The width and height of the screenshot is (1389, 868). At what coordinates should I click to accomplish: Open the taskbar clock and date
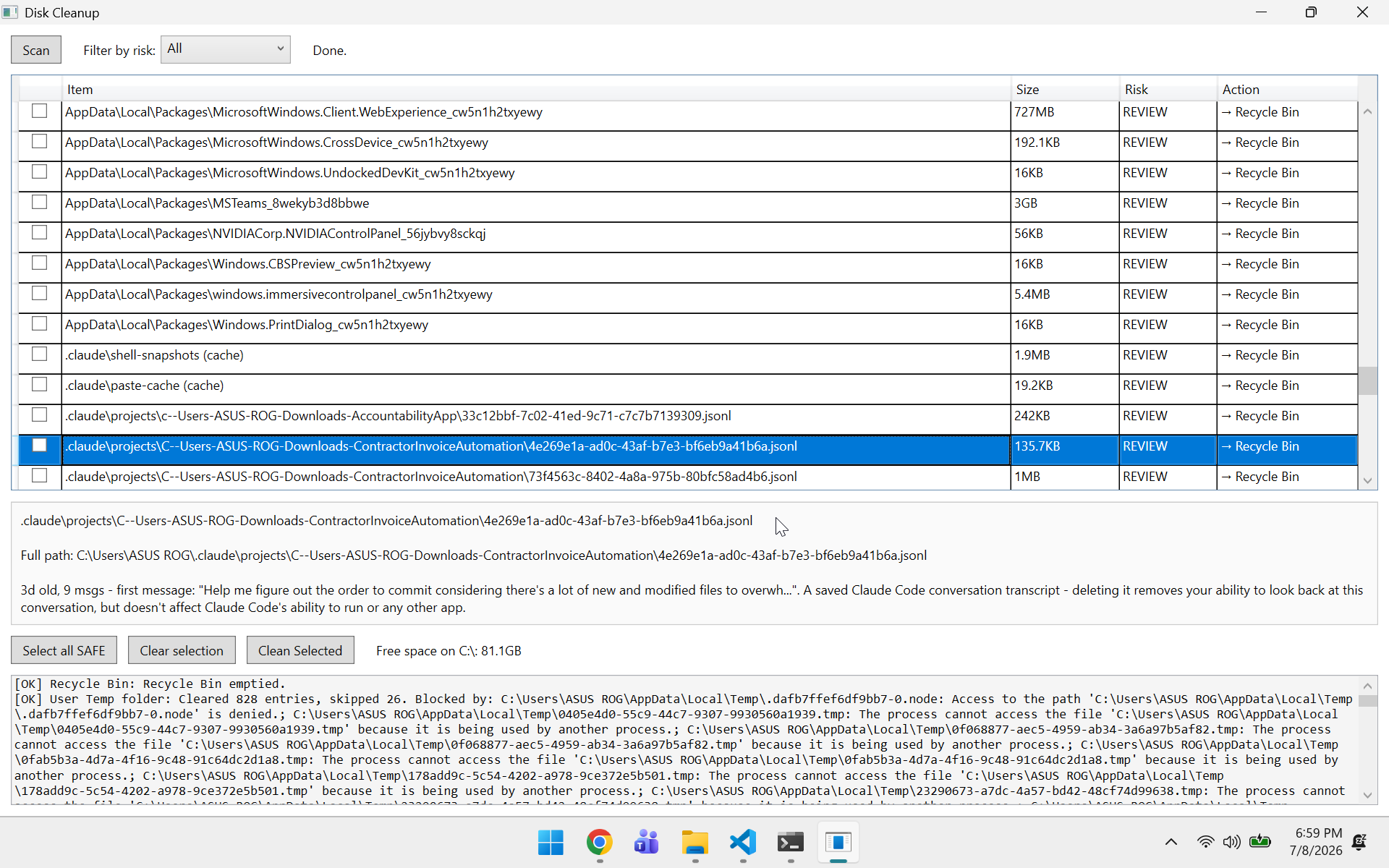[x=1315, y=842]
